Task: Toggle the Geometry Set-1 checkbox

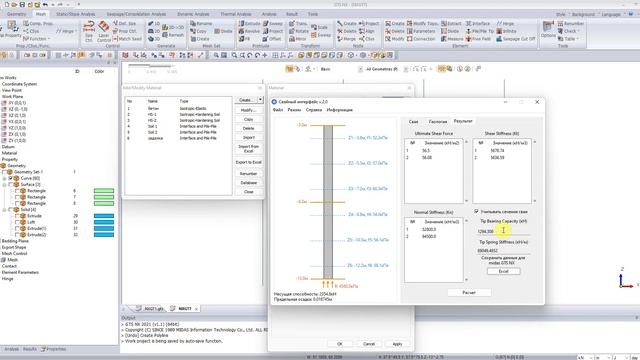Action: click(4, 172)
